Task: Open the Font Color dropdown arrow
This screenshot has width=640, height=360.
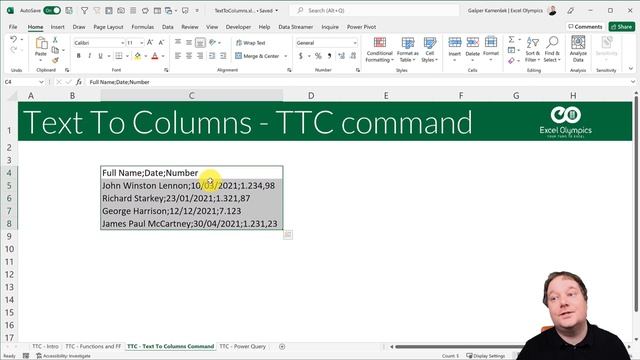Action: (163, 56)
